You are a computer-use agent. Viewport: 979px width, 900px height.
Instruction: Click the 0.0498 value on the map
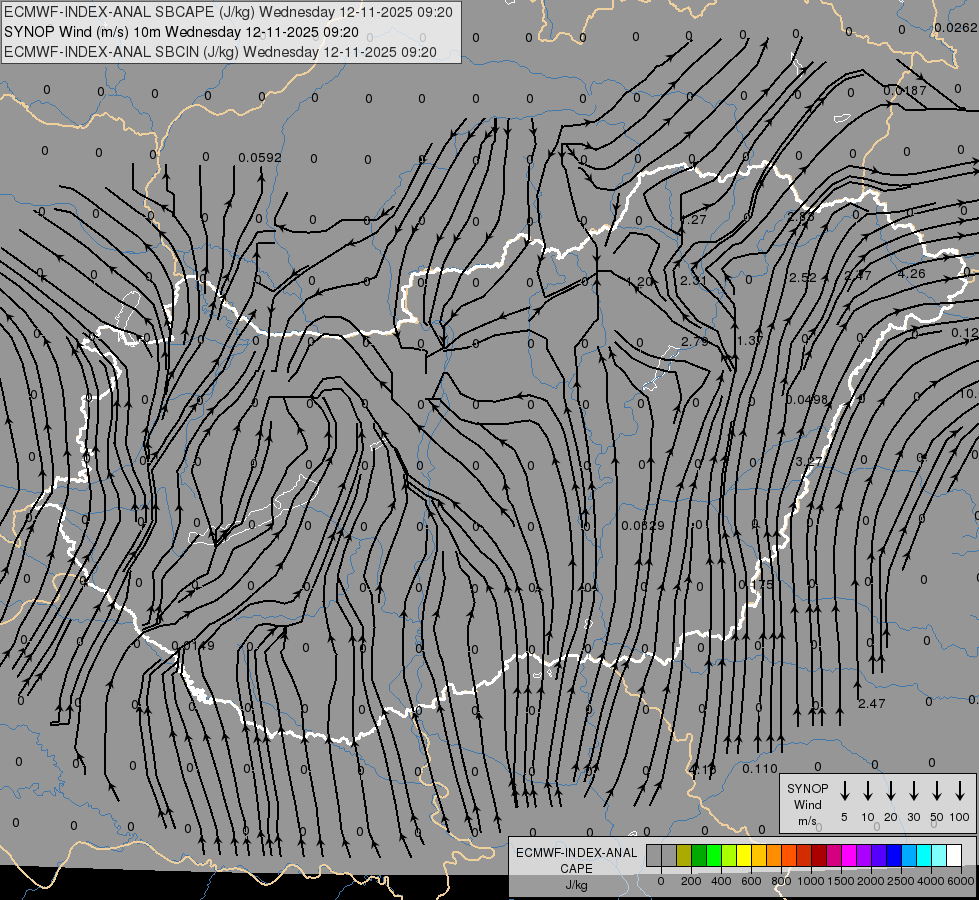coord(807,400)
